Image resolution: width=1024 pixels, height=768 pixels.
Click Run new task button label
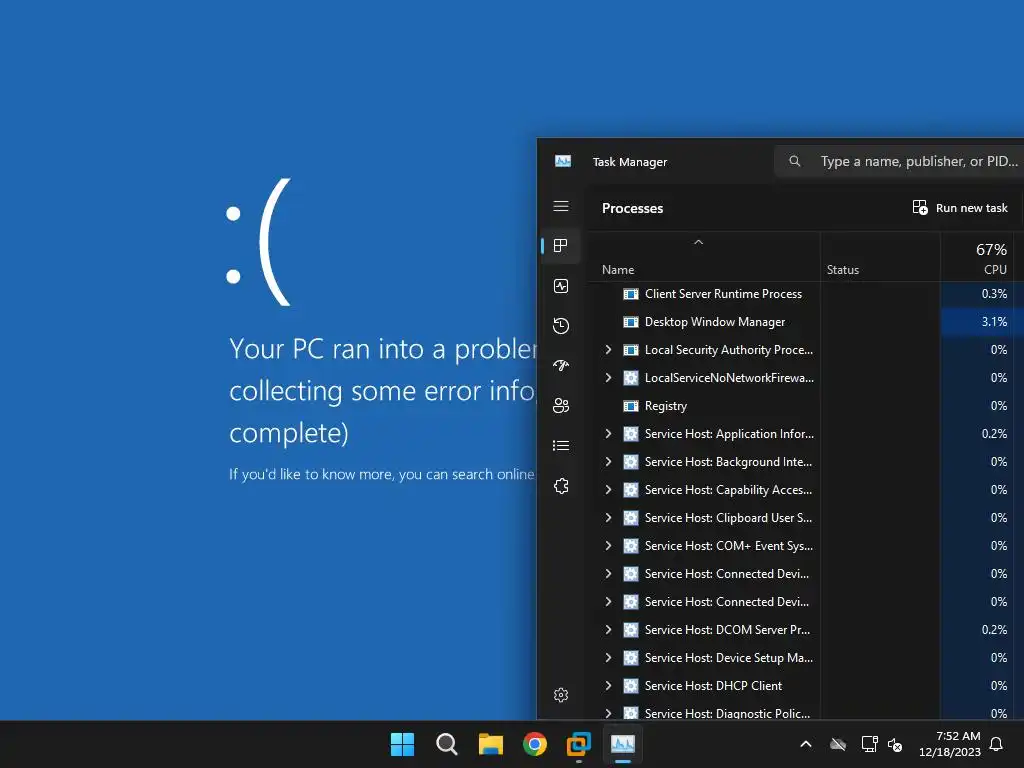971,208
